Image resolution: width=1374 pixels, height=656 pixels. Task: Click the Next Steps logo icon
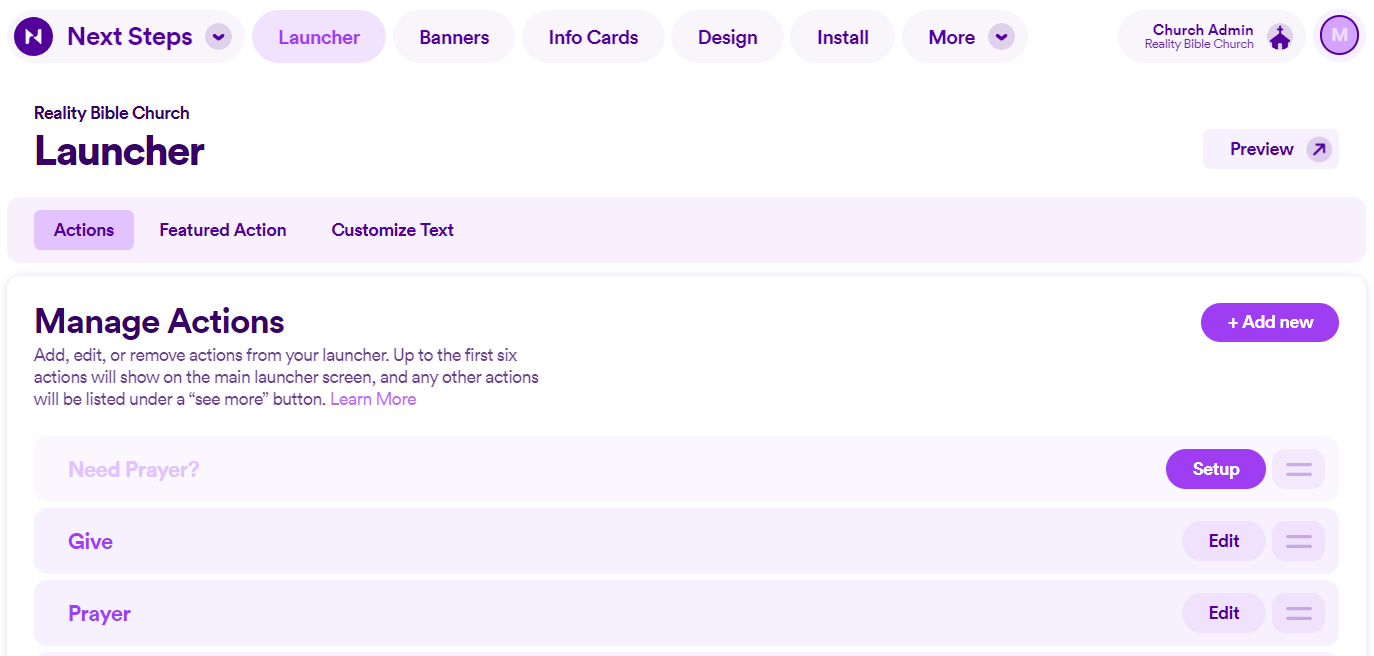point(33,35)
